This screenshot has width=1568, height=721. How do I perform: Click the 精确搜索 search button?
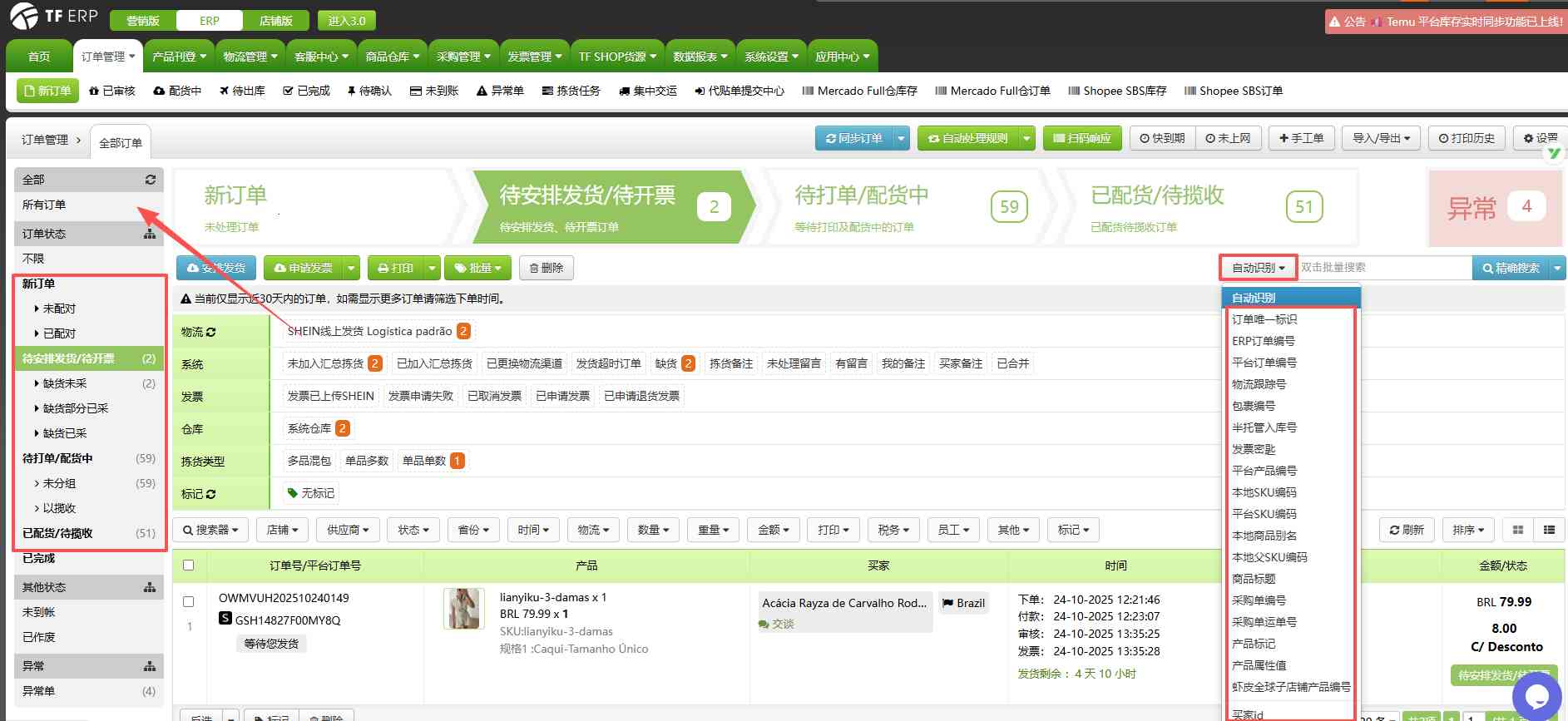(x=1511, y=268)
